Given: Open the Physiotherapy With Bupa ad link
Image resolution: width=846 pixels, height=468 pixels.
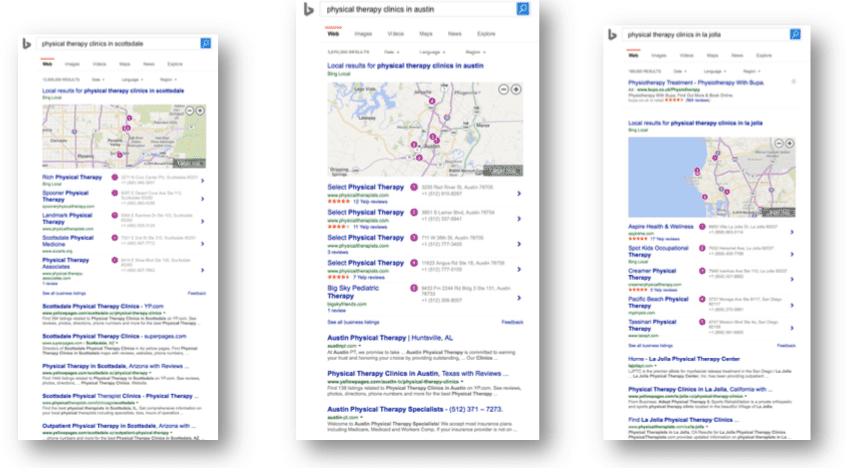Looking at the screenshot, I should coord(696,83).
